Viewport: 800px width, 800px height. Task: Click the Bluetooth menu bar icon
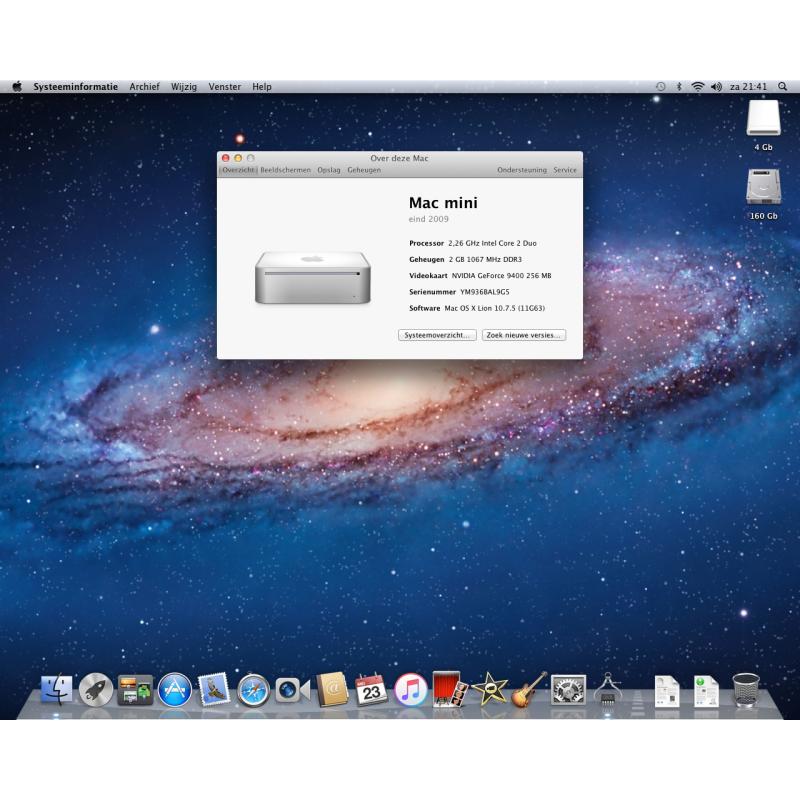(x=679, y=87)
